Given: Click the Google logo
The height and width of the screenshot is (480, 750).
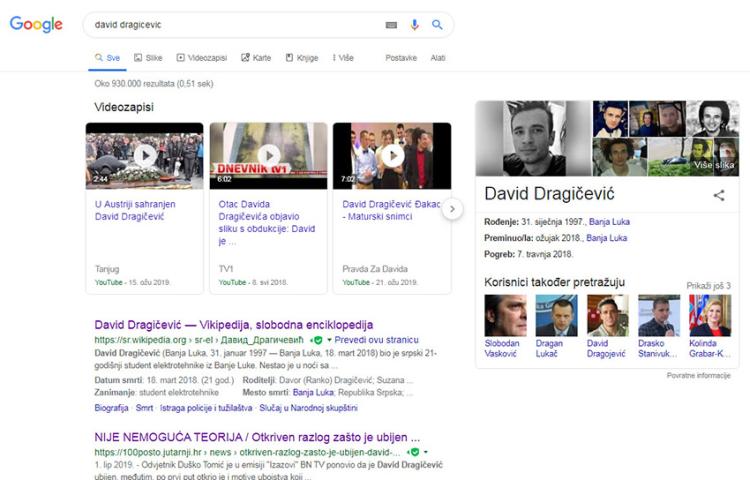Looking at the screenshot, I should point(36,24).
